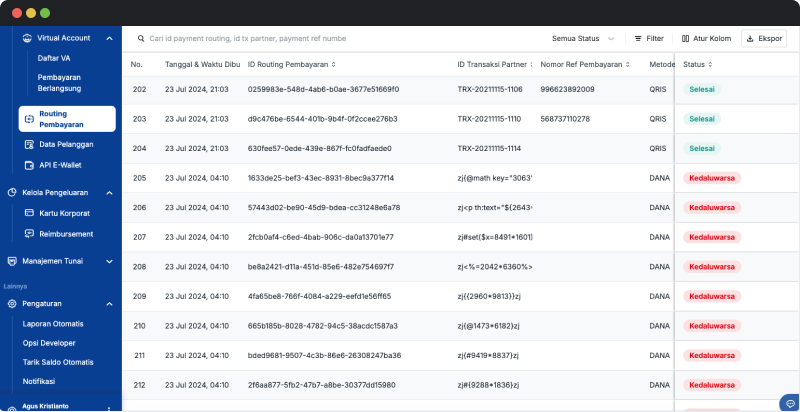Sort by ID Routing Pembayaran column
This screenshot has width=800, height=412.
pos(334,65)
